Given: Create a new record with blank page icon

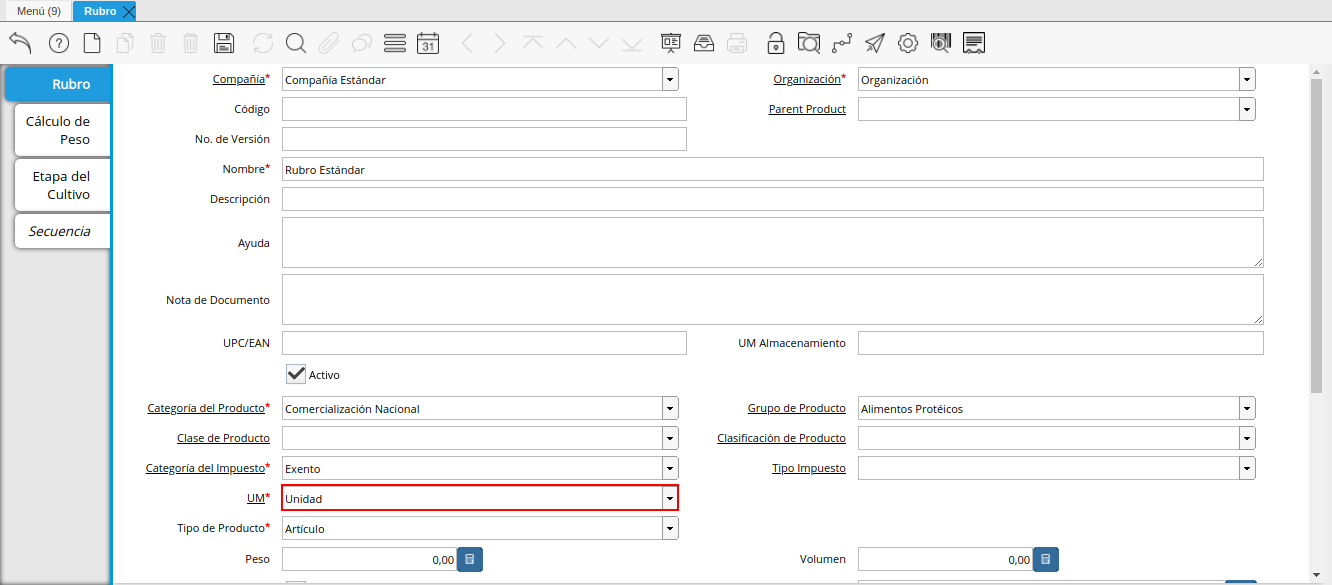Looking at the screenshot, I should pos(91,43).
